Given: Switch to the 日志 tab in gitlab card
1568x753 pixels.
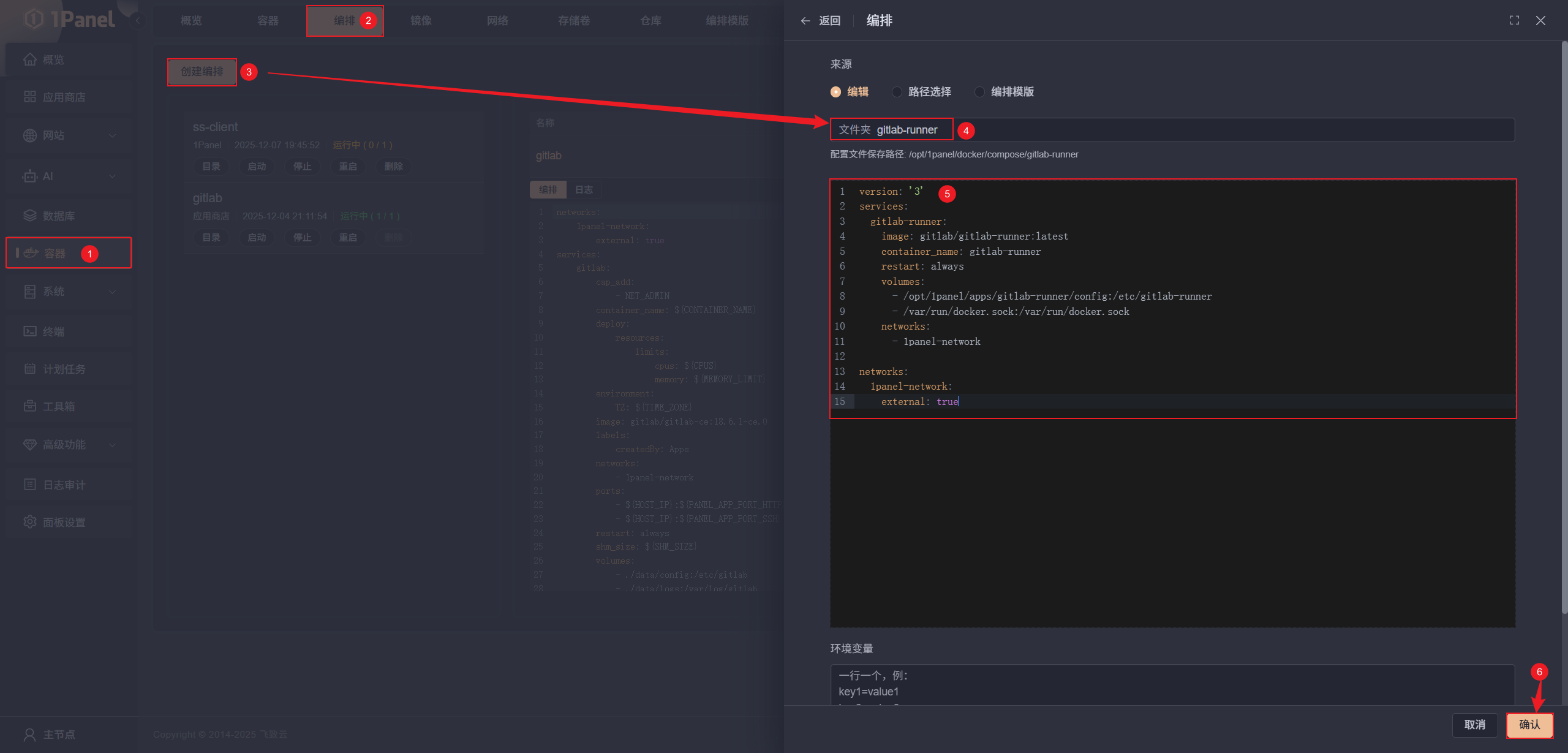Looking at the screenshot, I should pyautogui.click(x=583, y=189).
